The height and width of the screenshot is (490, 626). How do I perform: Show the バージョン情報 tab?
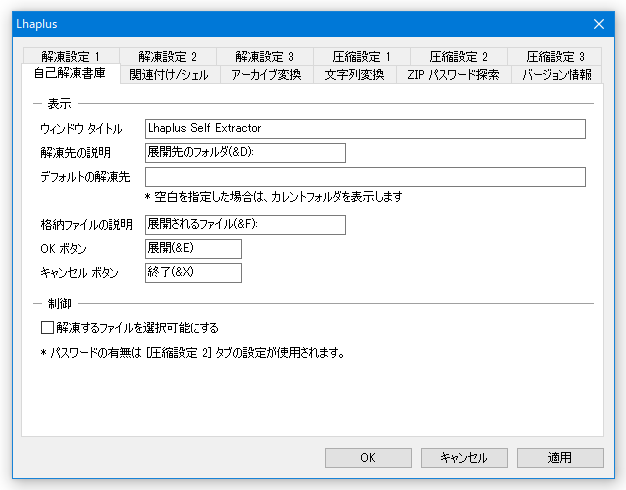(557, 75)
